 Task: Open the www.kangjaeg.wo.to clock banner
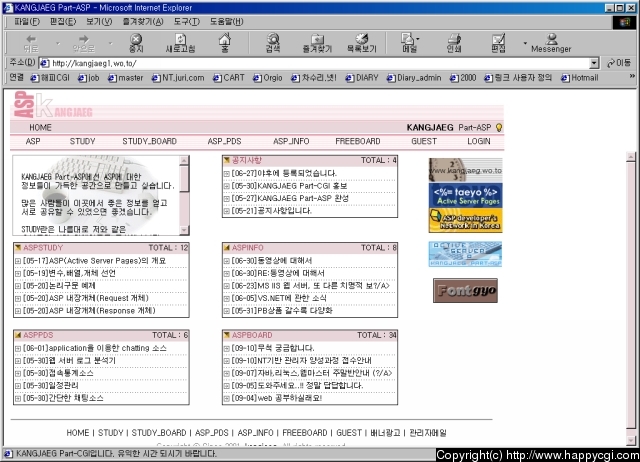pyautogui.click(x=465, y=170)
